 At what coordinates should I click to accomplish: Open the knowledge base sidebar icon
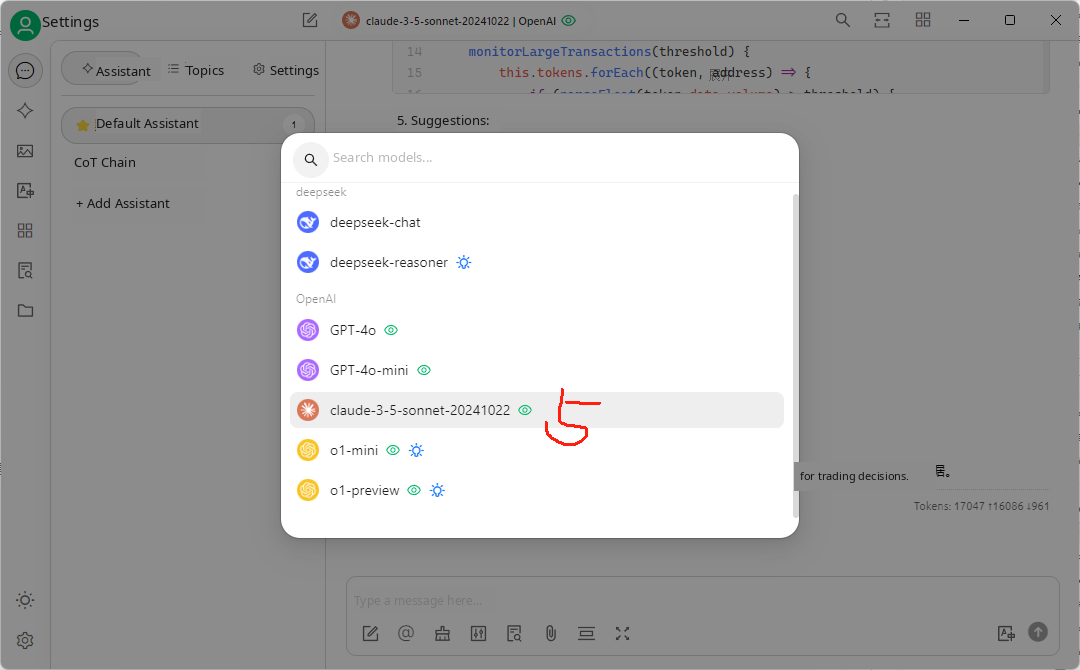click(25, 271)
